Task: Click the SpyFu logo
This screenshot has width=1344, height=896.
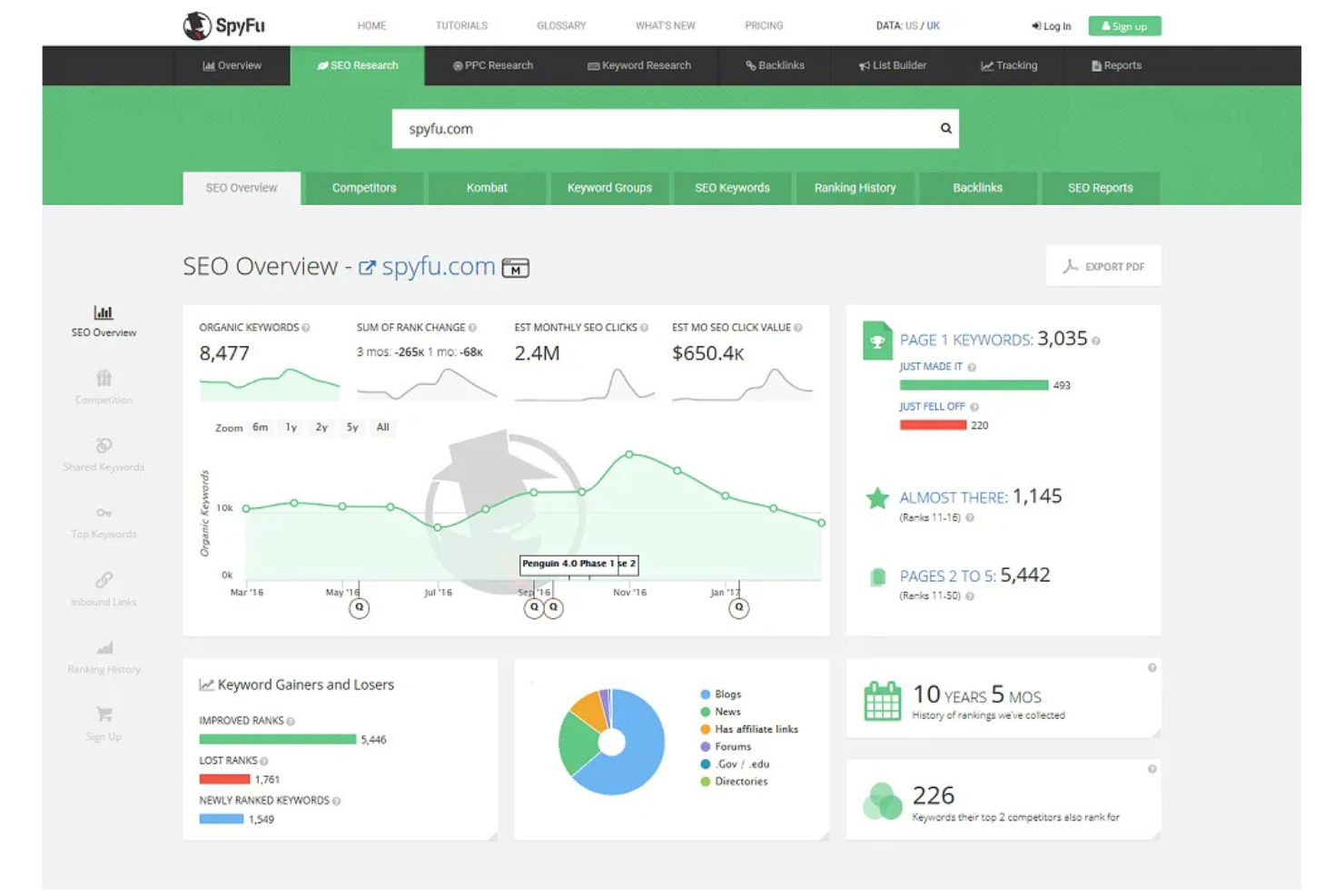Action: 224,25
